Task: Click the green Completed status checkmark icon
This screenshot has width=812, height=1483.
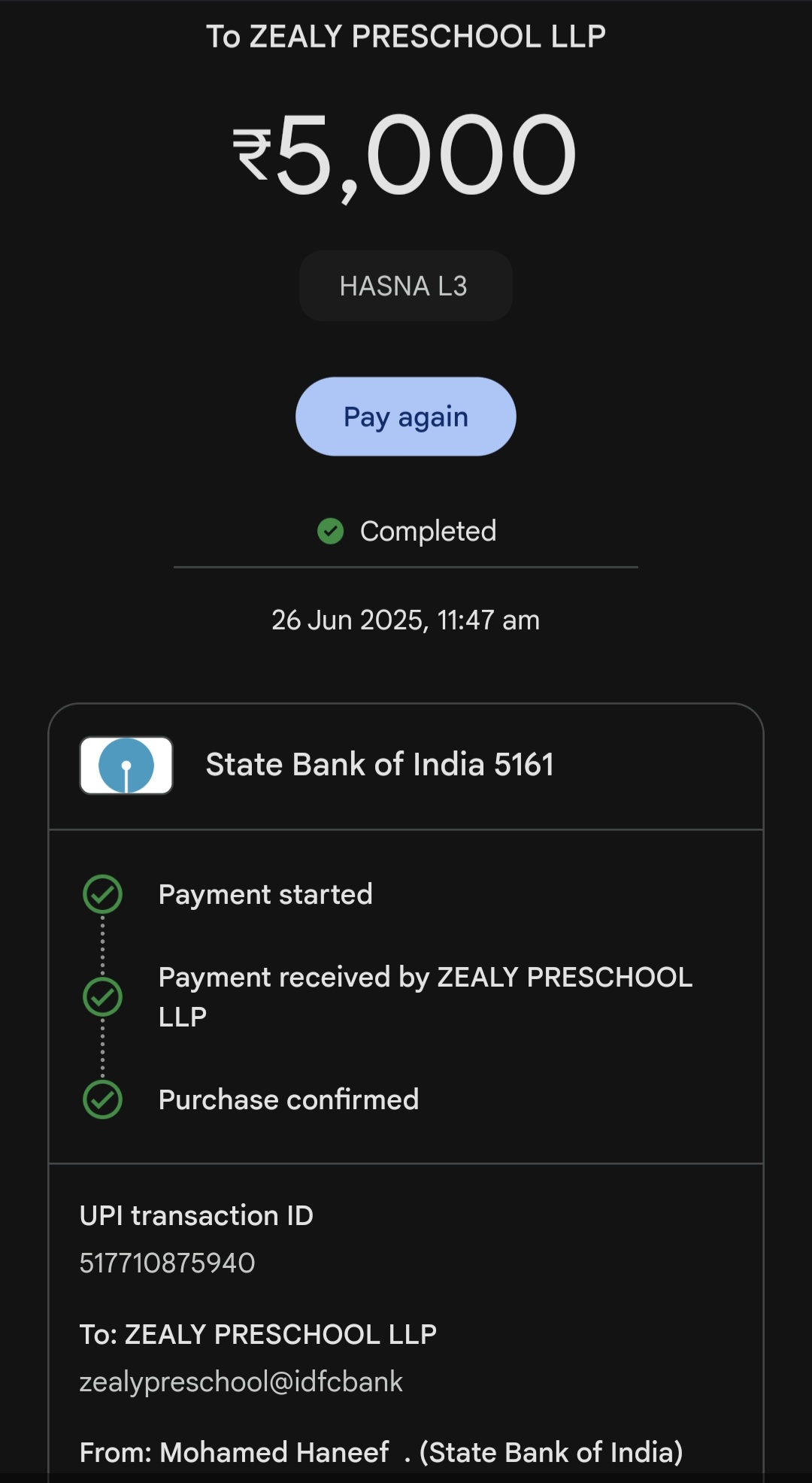Action: pyautogui.click(x=330, y=531)
